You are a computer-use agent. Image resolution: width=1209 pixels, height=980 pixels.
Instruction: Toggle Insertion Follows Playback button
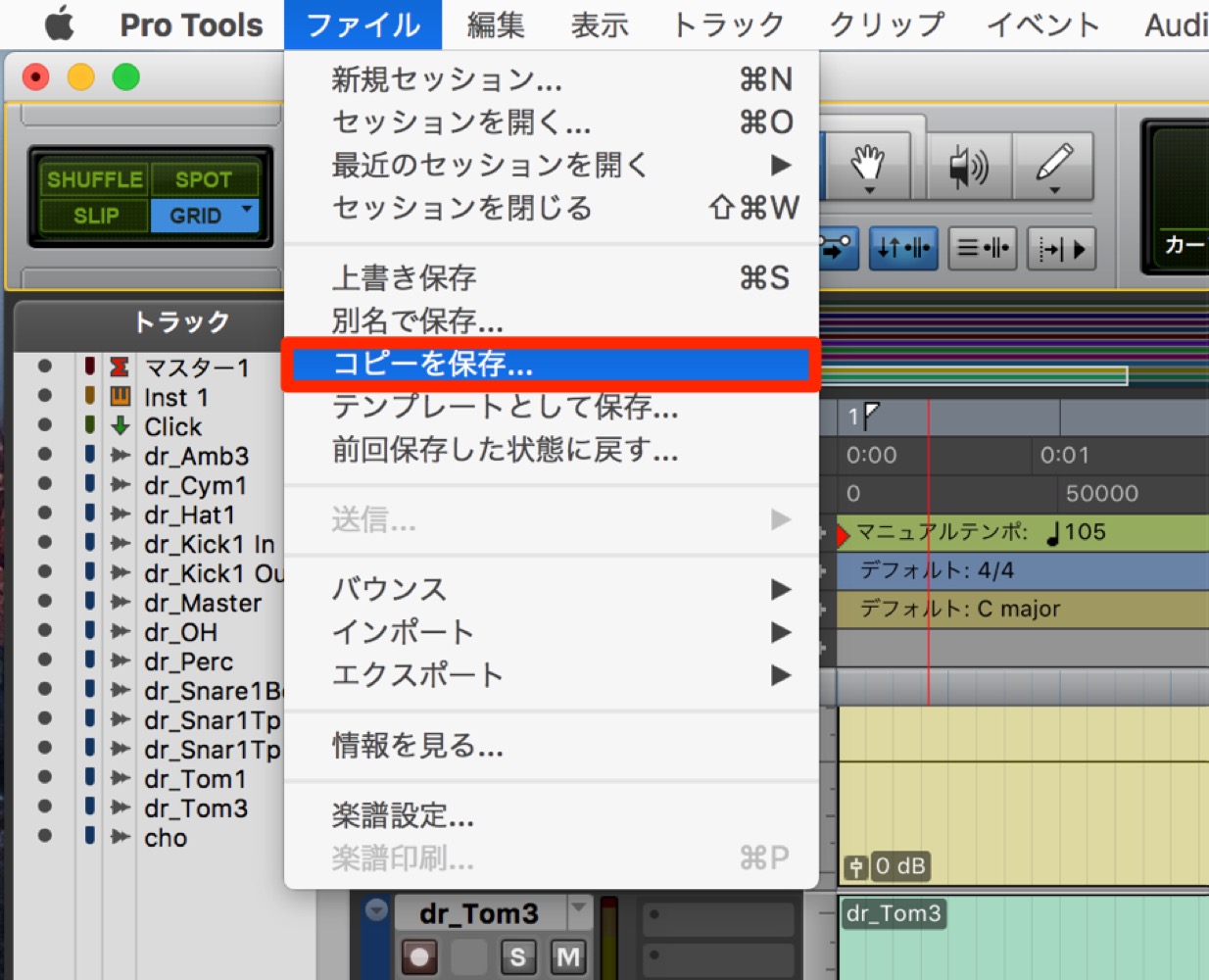[1061, 248]
